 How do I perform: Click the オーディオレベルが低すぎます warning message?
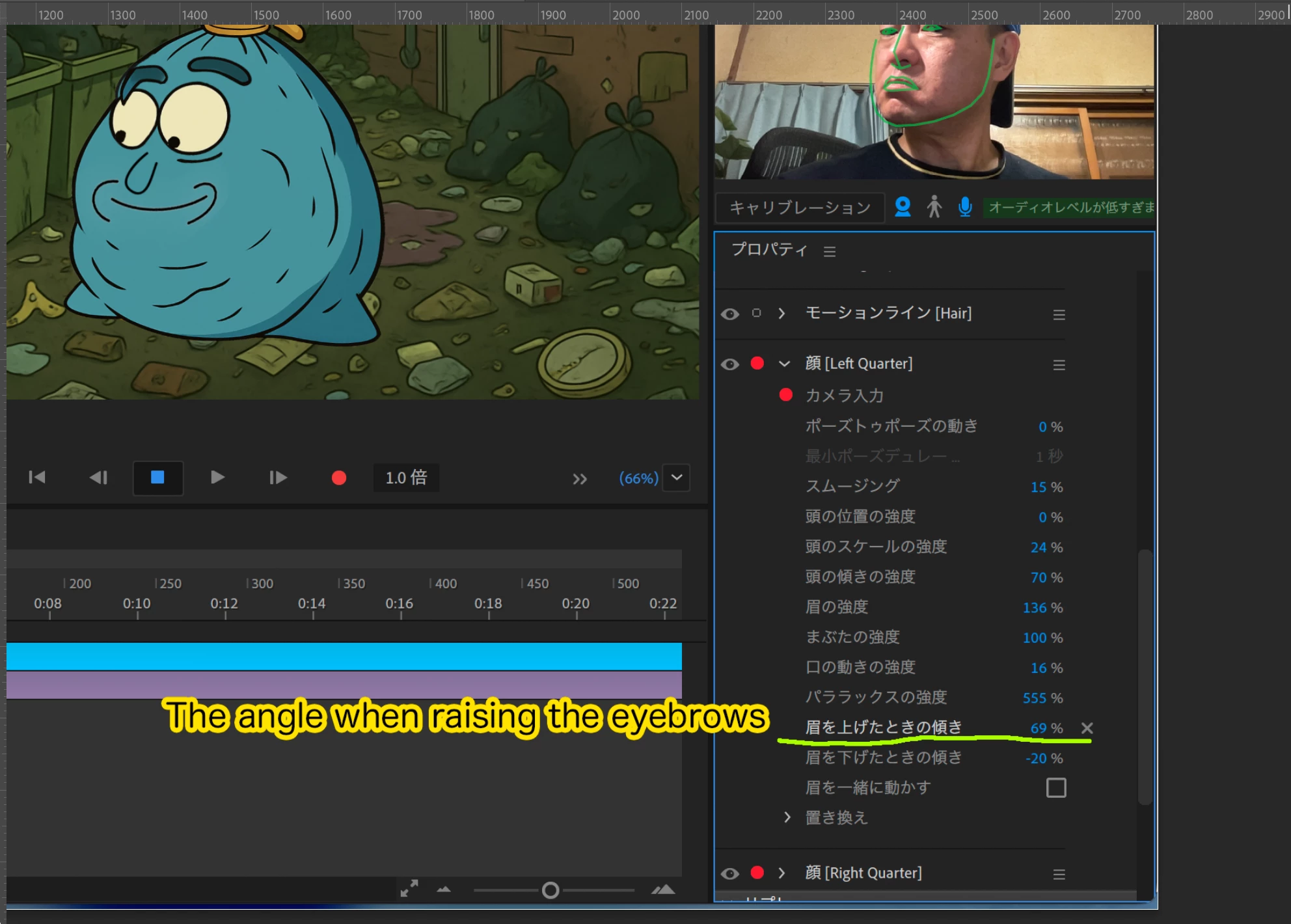(x=1069, y=208)
